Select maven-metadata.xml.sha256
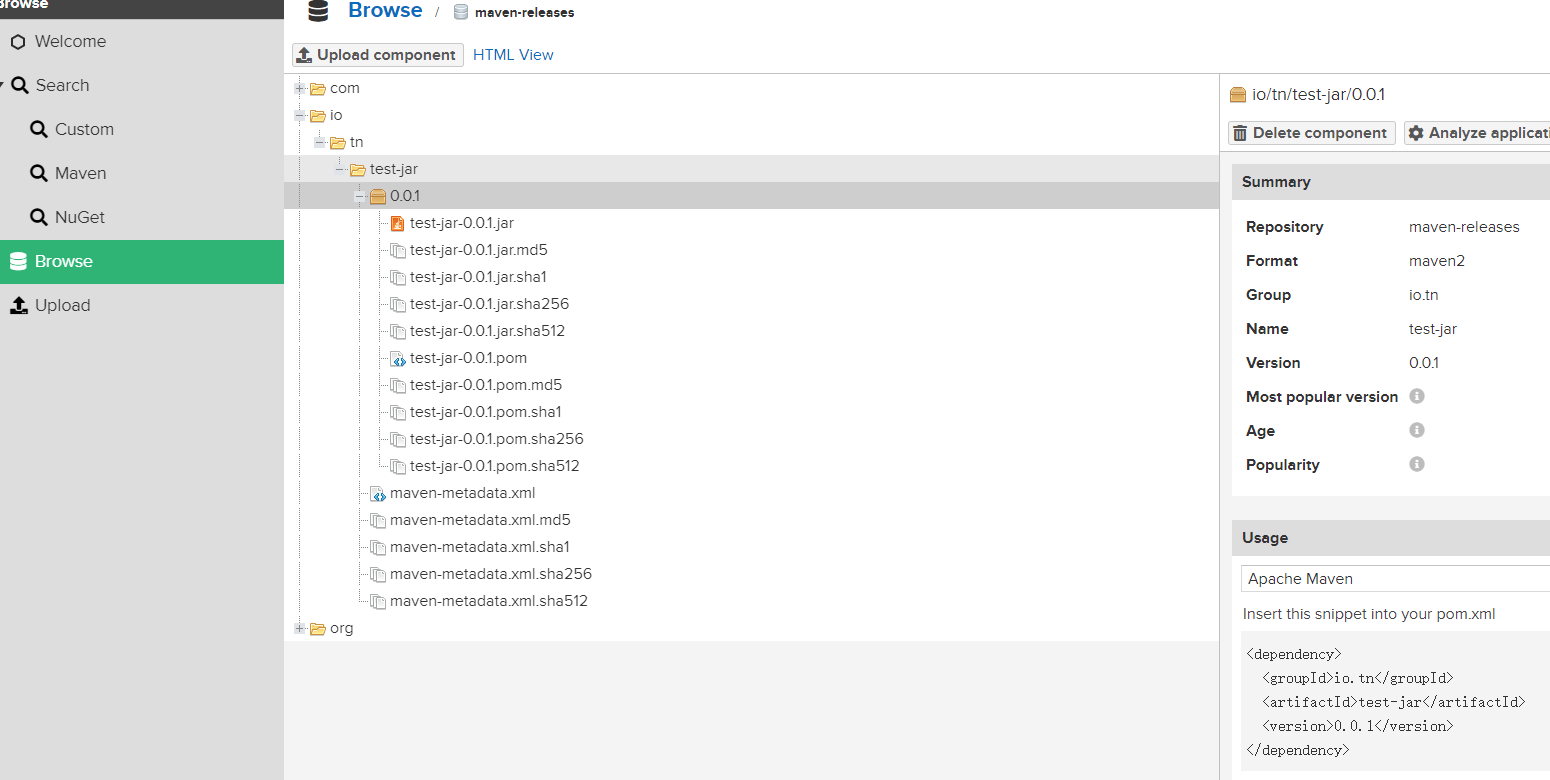This screenshot has height=780, width=1550. [x=491, y=574]
